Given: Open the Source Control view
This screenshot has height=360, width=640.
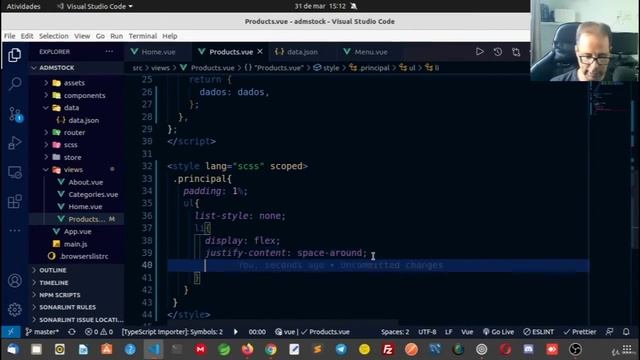Looking at the screenshot, I should point(15,114).
